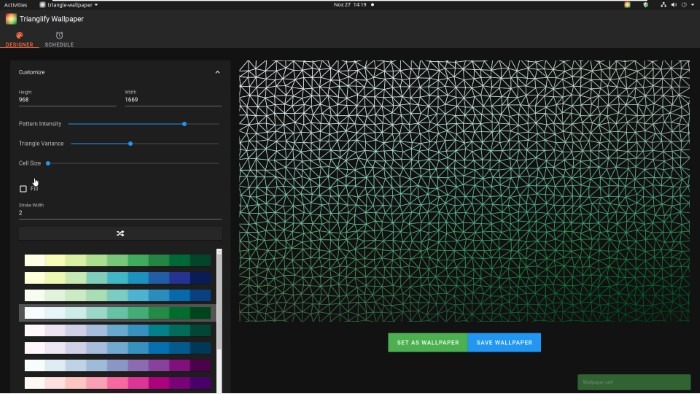Click the green 'Wallpaper set' notification
The image size is (700, 394).
click(x=634, y=382)
